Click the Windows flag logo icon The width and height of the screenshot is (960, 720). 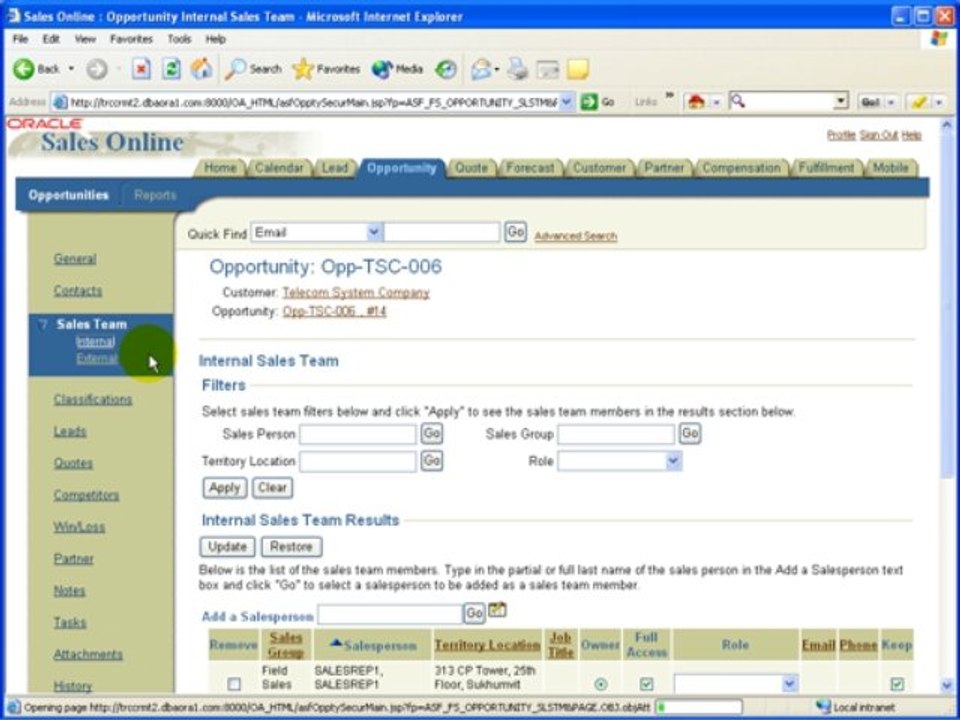click(x=939, y=39)
